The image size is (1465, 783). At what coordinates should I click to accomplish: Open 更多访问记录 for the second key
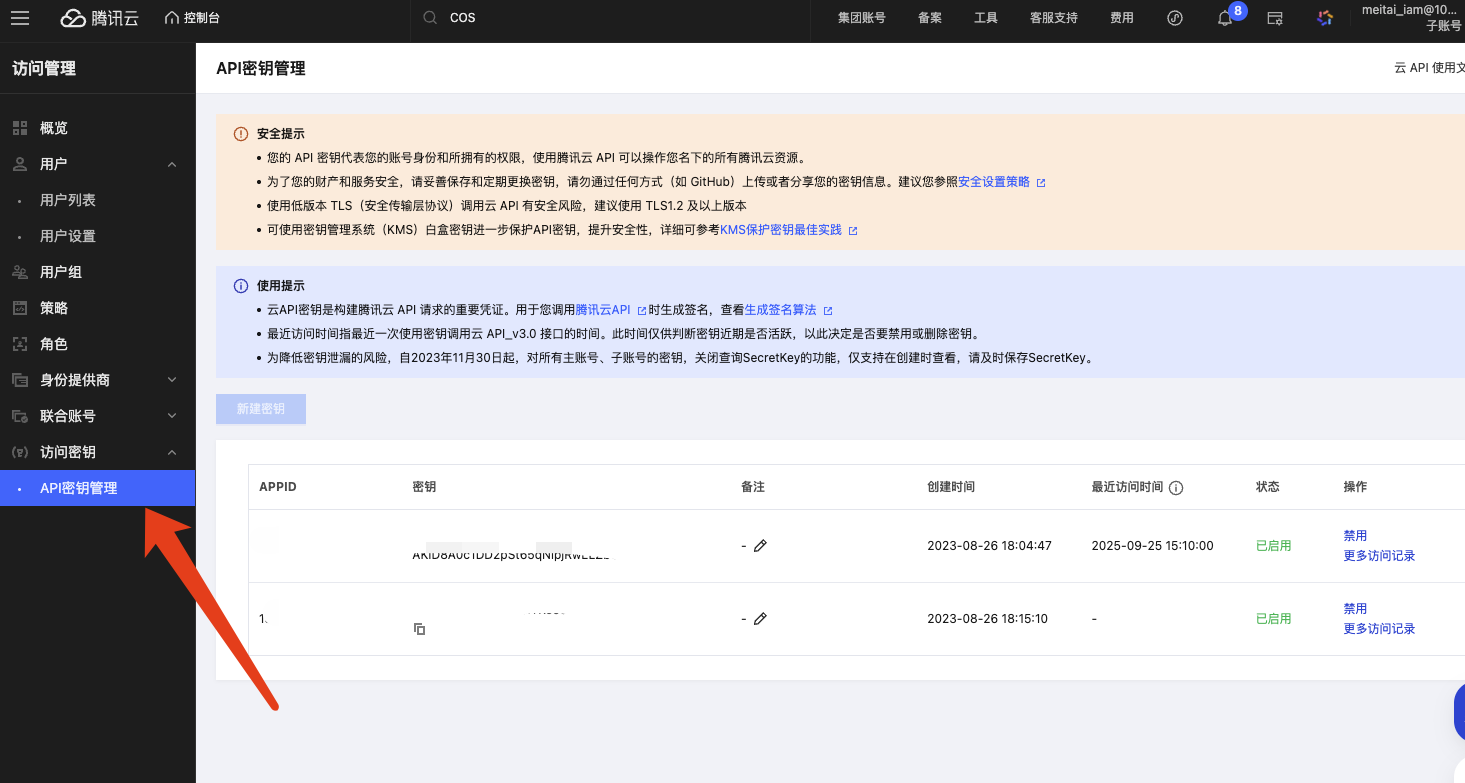click(1379, 629)
